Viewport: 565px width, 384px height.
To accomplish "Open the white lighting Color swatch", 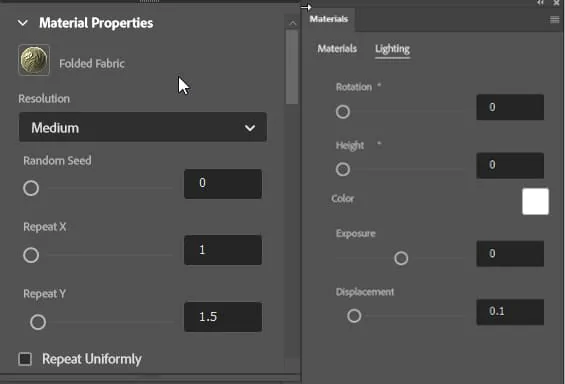I will pyautogui.click(x=535, y=201).
